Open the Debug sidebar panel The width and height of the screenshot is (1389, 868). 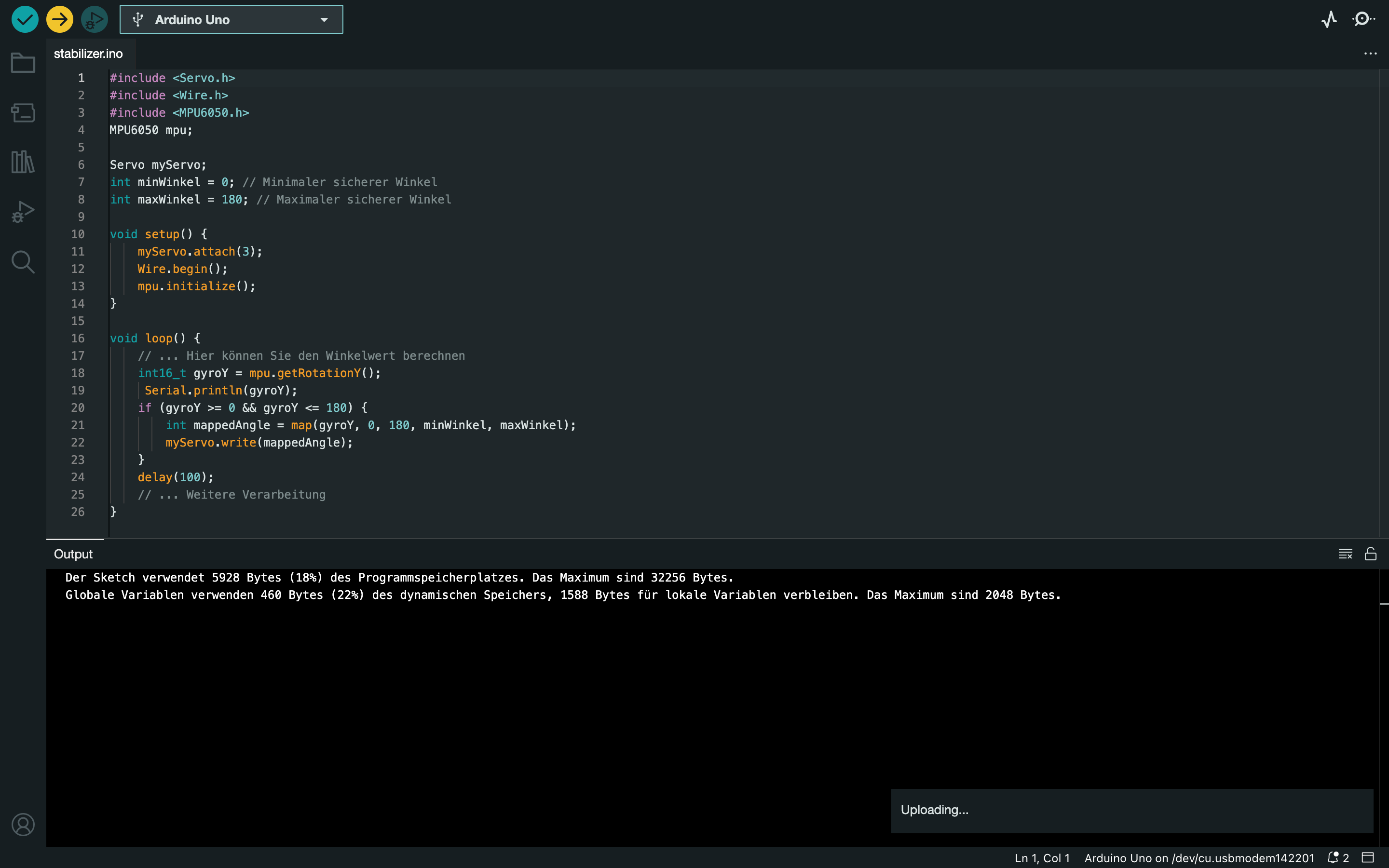23,212
